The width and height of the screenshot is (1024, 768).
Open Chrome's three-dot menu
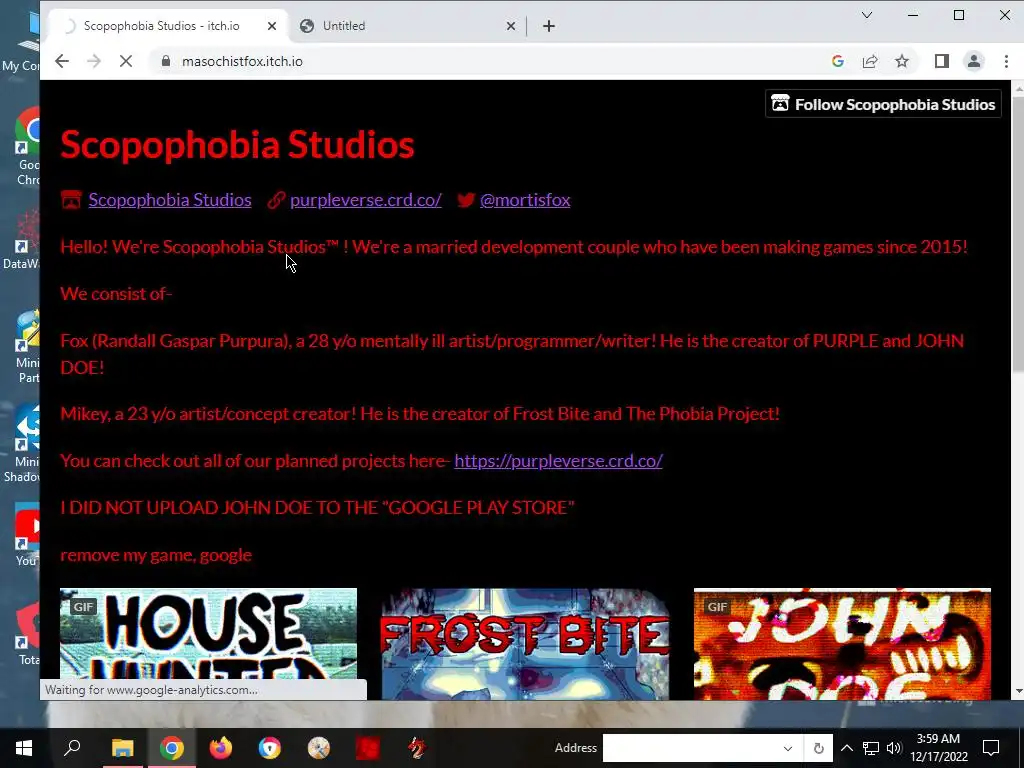[x=1006, y=61]
